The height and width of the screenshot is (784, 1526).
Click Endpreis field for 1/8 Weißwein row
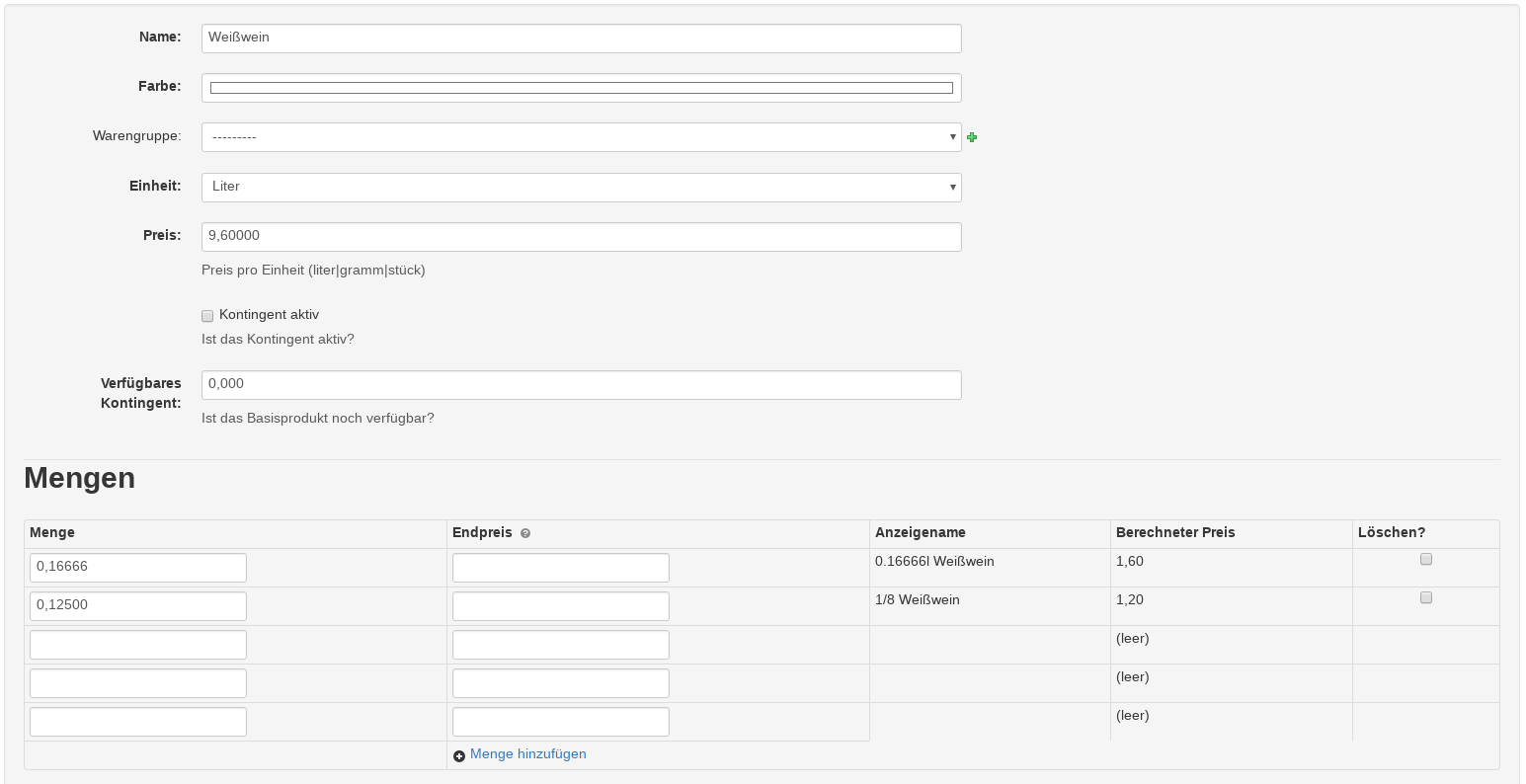click(560, 605)
